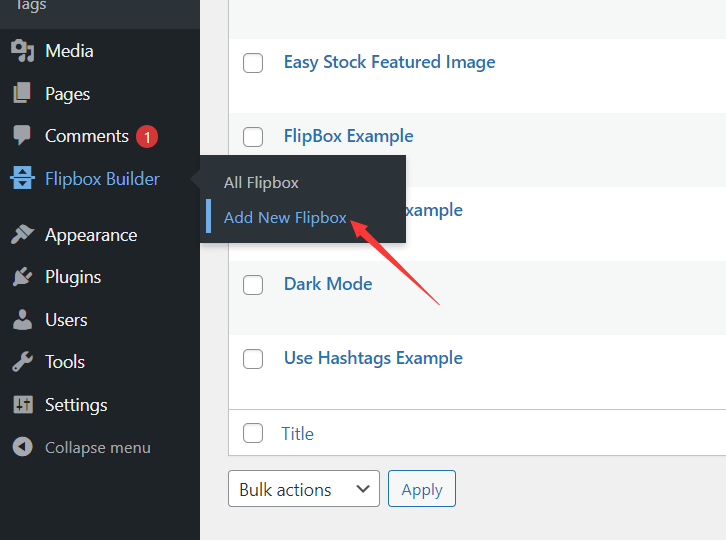
Task: Sort the list by Title column
Action: [x=297, y=434]
